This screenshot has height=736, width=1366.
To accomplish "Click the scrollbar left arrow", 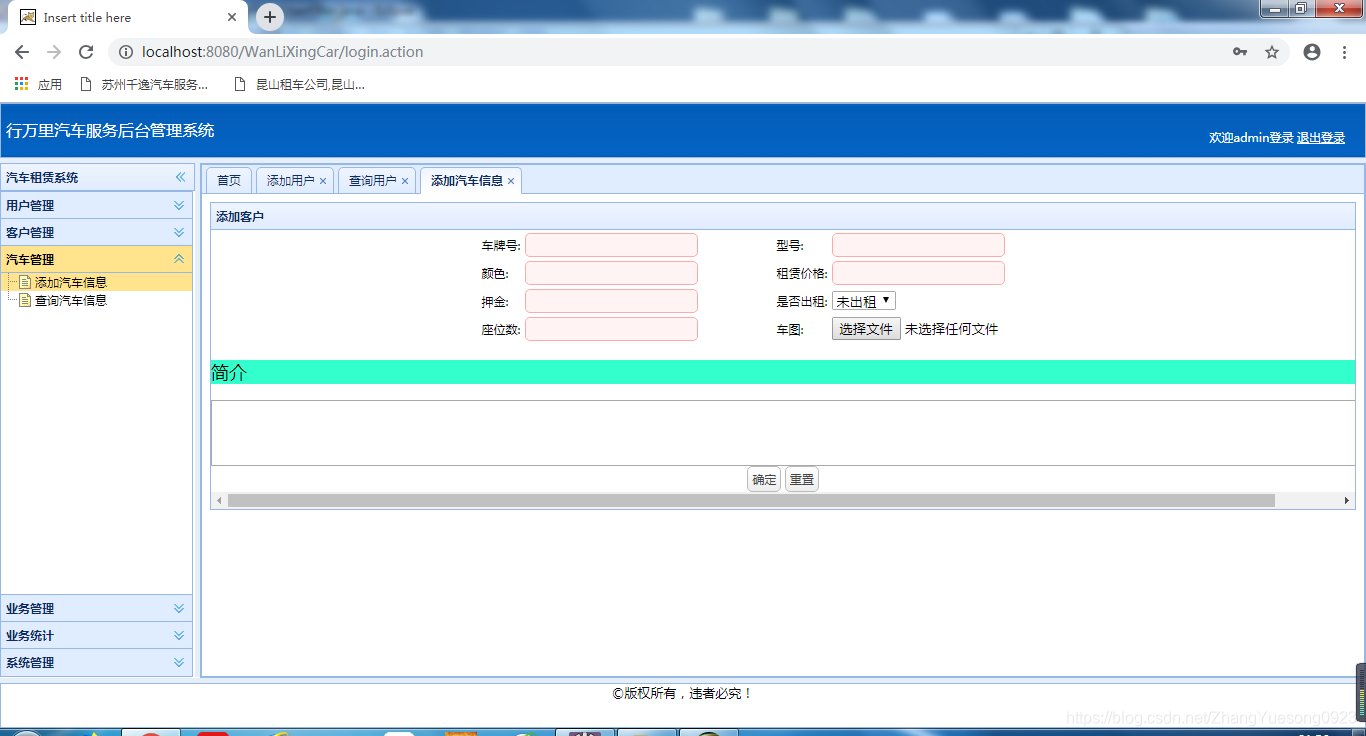I will [220, 500].
